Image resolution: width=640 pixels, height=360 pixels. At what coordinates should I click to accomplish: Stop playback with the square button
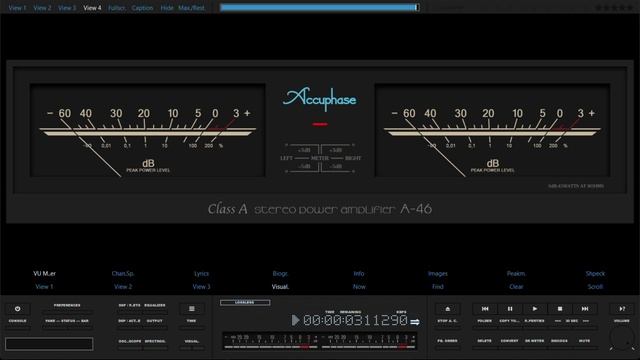[x=560, y=309]
